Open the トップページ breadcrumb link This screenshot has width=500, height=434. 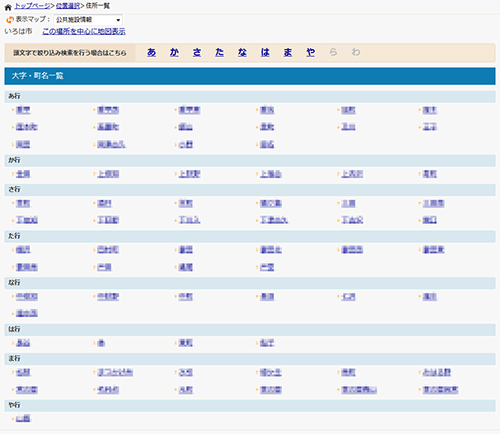click(33, 6)
